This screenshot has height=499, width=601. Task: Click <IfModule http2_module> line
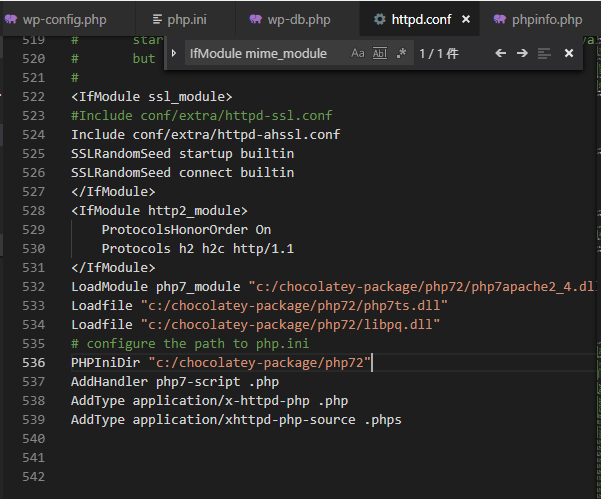(x=159, y=210)
